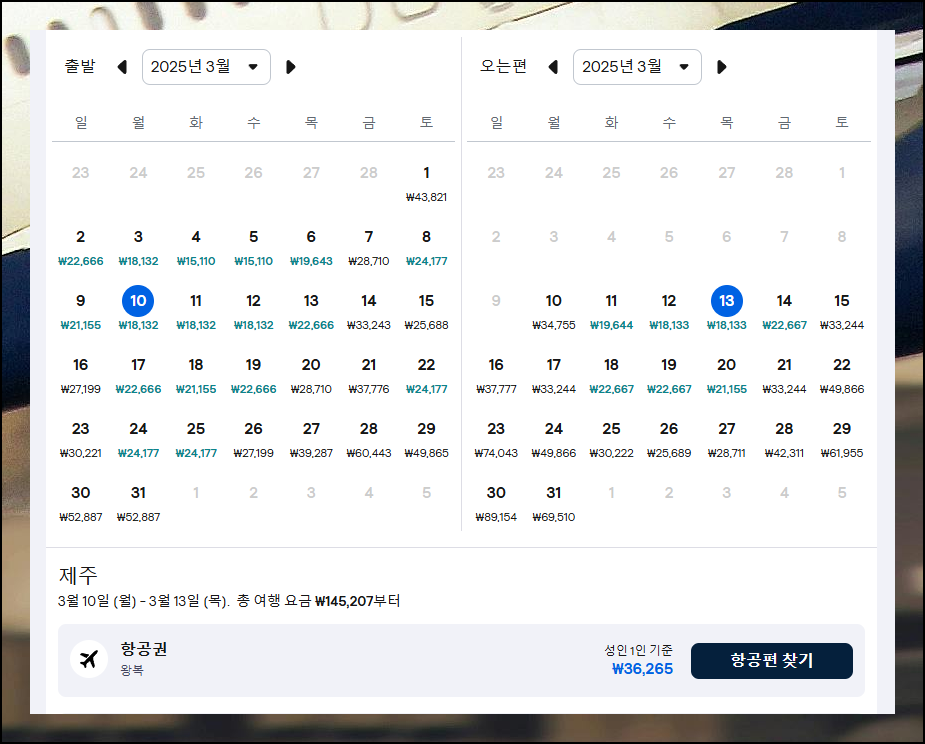Viewport: 925px width, 744px height.
Task: Select departure date 27 priced ₩39,287
Action: point(311,440)
